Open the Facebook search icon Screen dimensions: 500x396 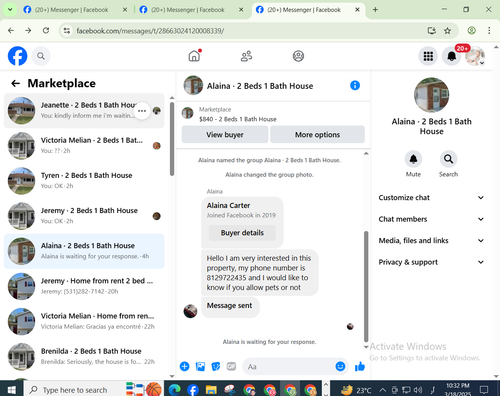tap(41, 56)
